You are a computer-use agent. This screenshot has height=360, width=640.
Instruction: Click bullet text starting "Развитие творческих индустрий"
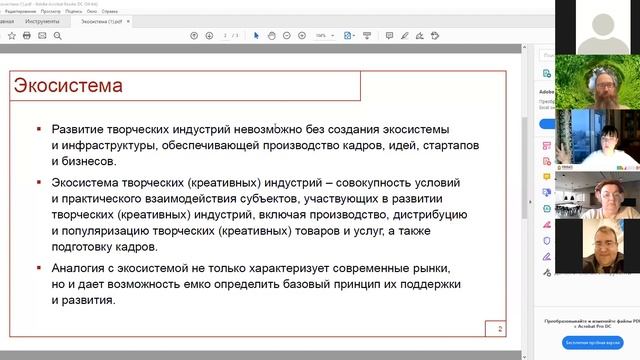[x=265, y=145]
